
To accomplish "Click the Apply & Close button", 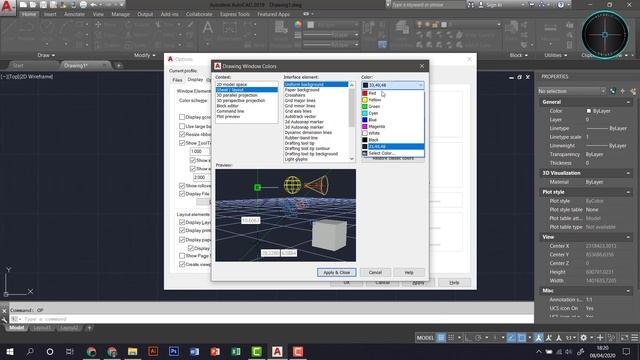I will [337, 272].
